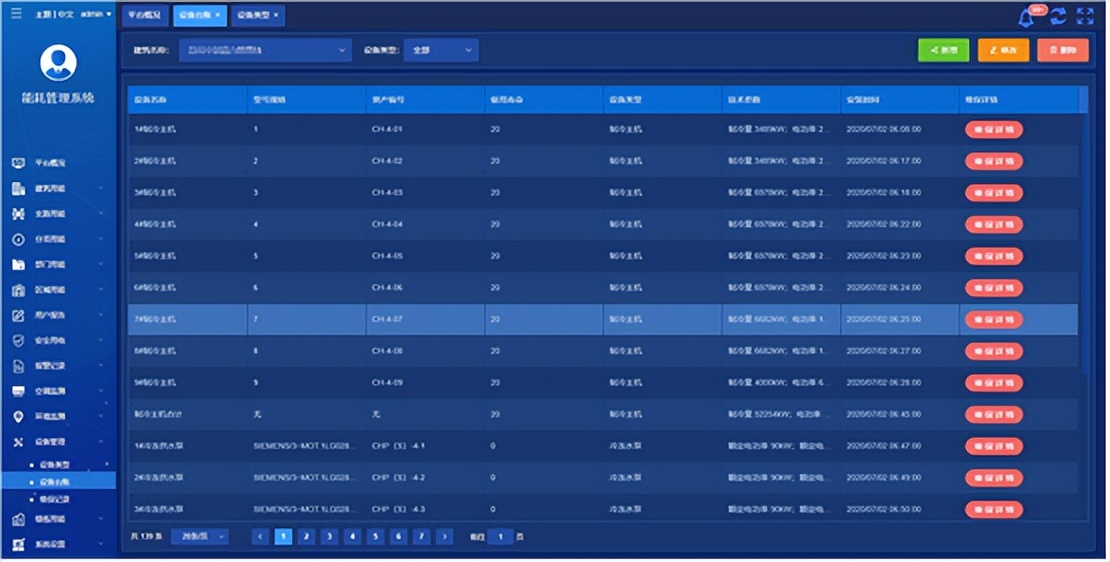Toggle fullscreen with the expand icon

(1085, 17)
